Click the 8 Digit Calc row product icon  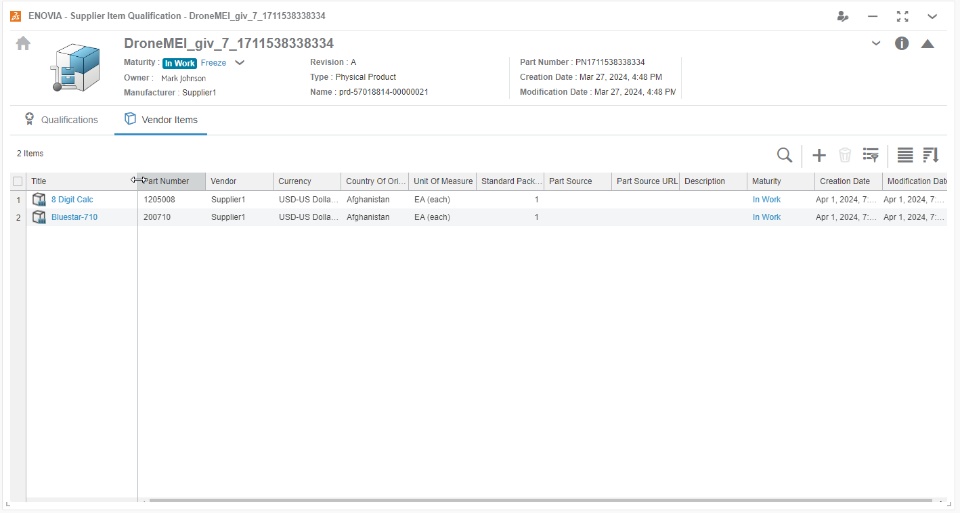[x=39, y=200]
